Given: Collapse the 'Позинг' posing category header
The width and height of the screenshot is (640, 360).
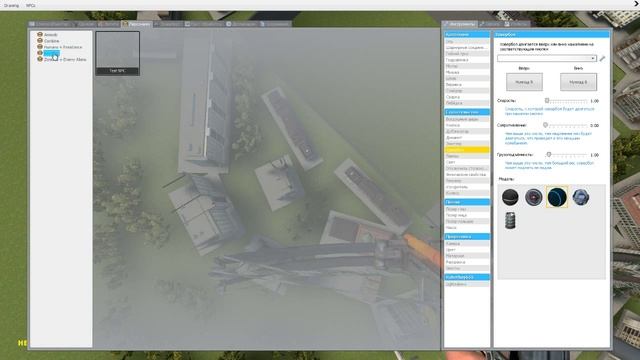Looking at the screenshot, I should [x=467, y=202].
